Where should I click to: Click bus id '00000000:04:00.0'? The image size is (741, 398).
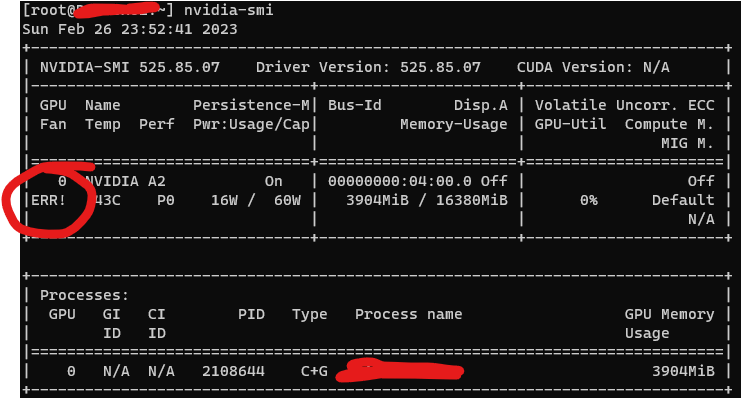[x=400, y=181]
